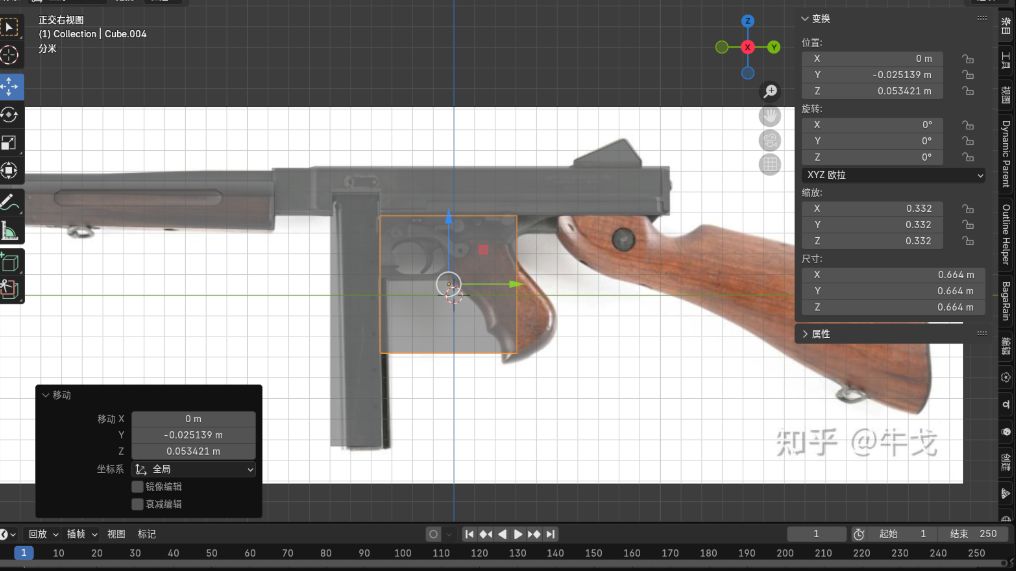Viewport: 1016px width, 571px height.
Task: Click the dimensions Z field 0.664 m
Action: coord(894,307)
